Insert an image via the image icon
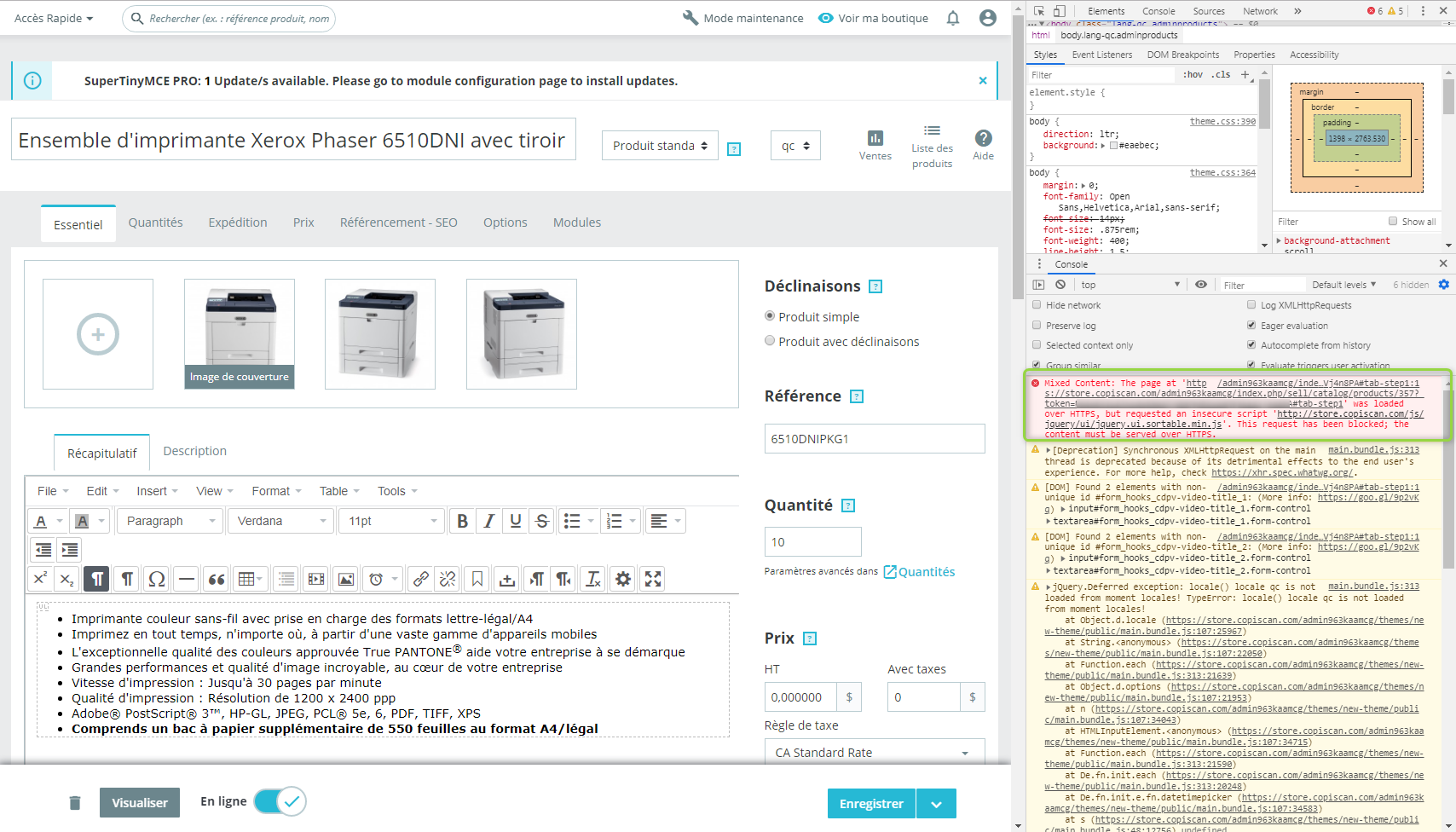This screenshot has height=832, width=1456. (345, 579)
